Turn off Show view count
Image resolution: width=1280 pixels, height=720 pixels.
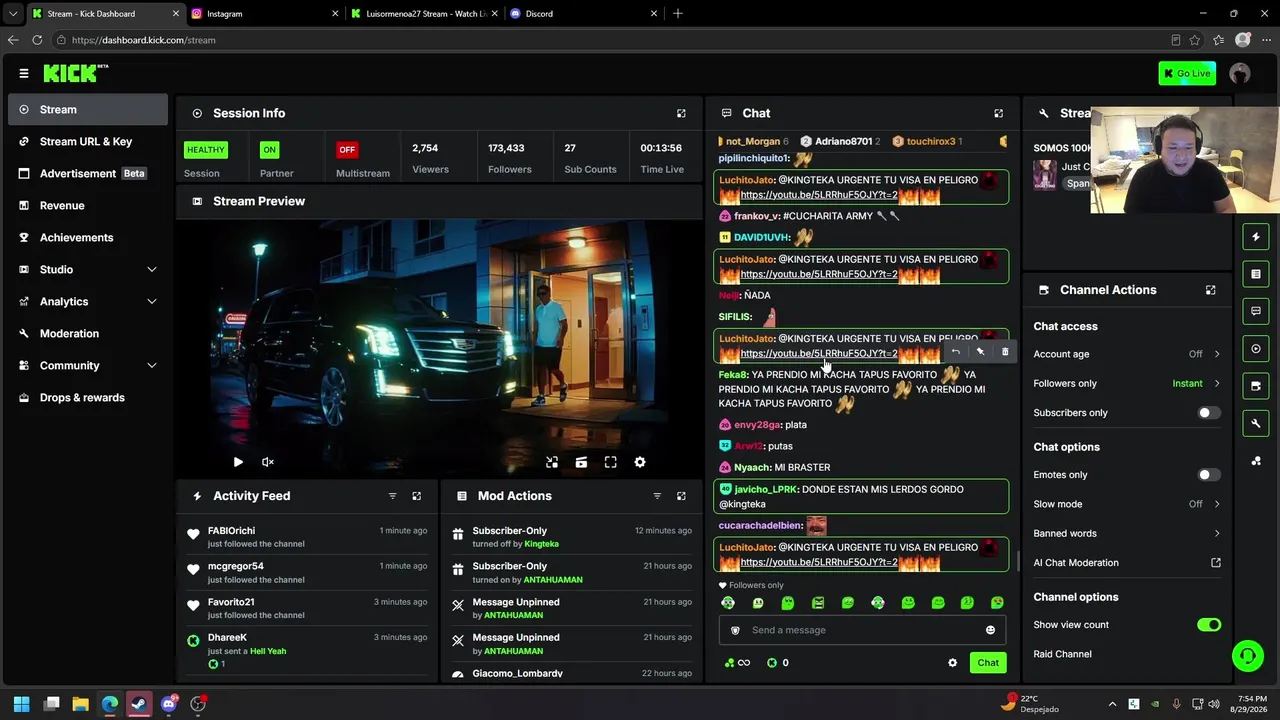coord(1209,625)
